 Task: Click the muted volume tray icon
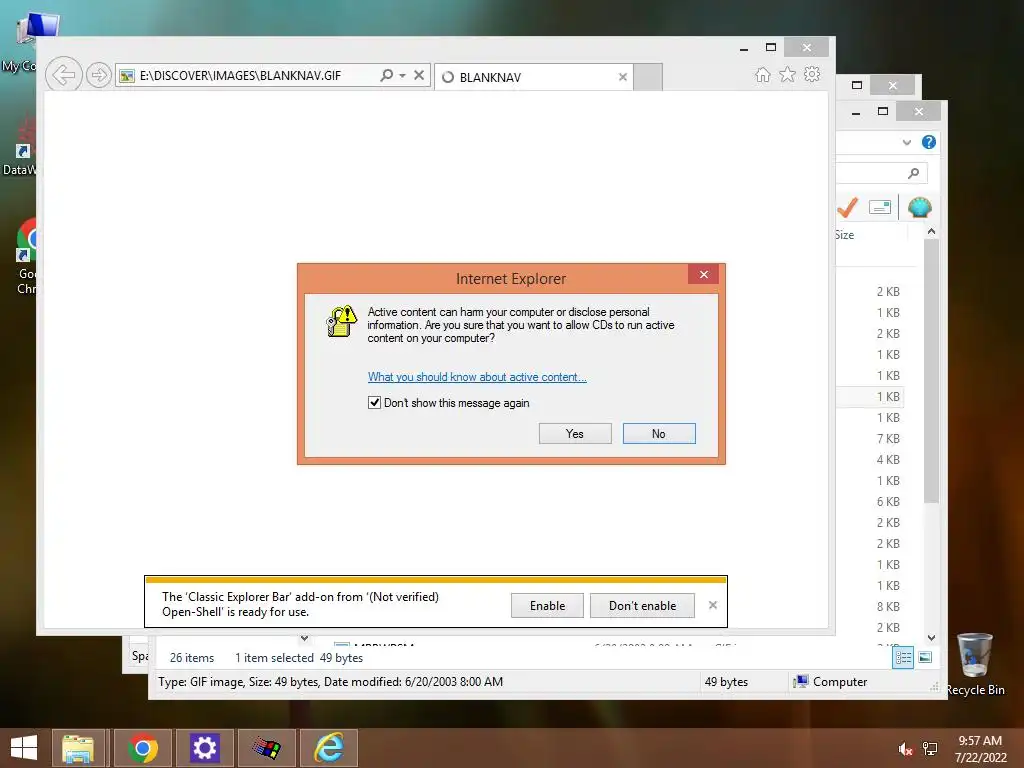[x=905, y=749]
